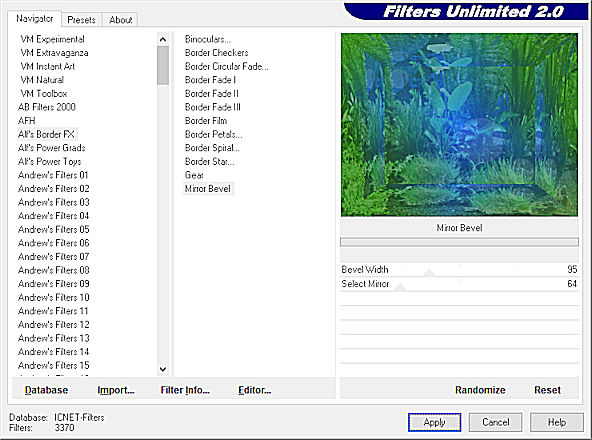Click the category list scrollbar thumb
The height and width of the screenshot is (440, 592).
163,65
